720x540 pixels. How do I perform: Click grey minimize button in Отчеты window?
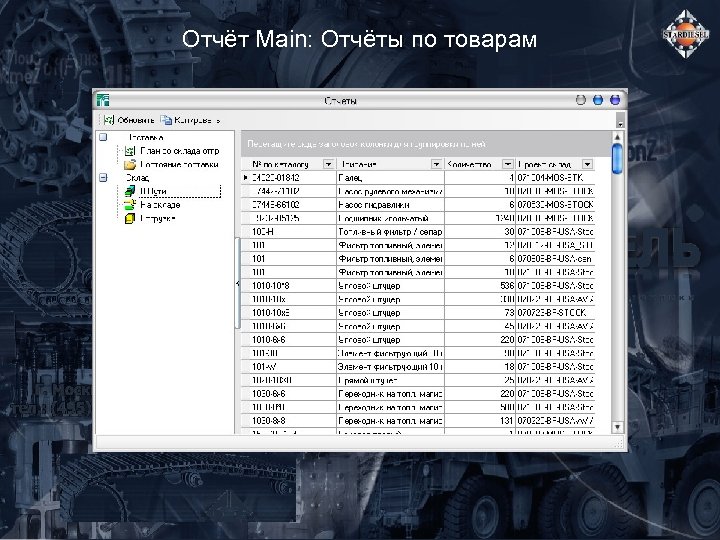tap(581, 100)
